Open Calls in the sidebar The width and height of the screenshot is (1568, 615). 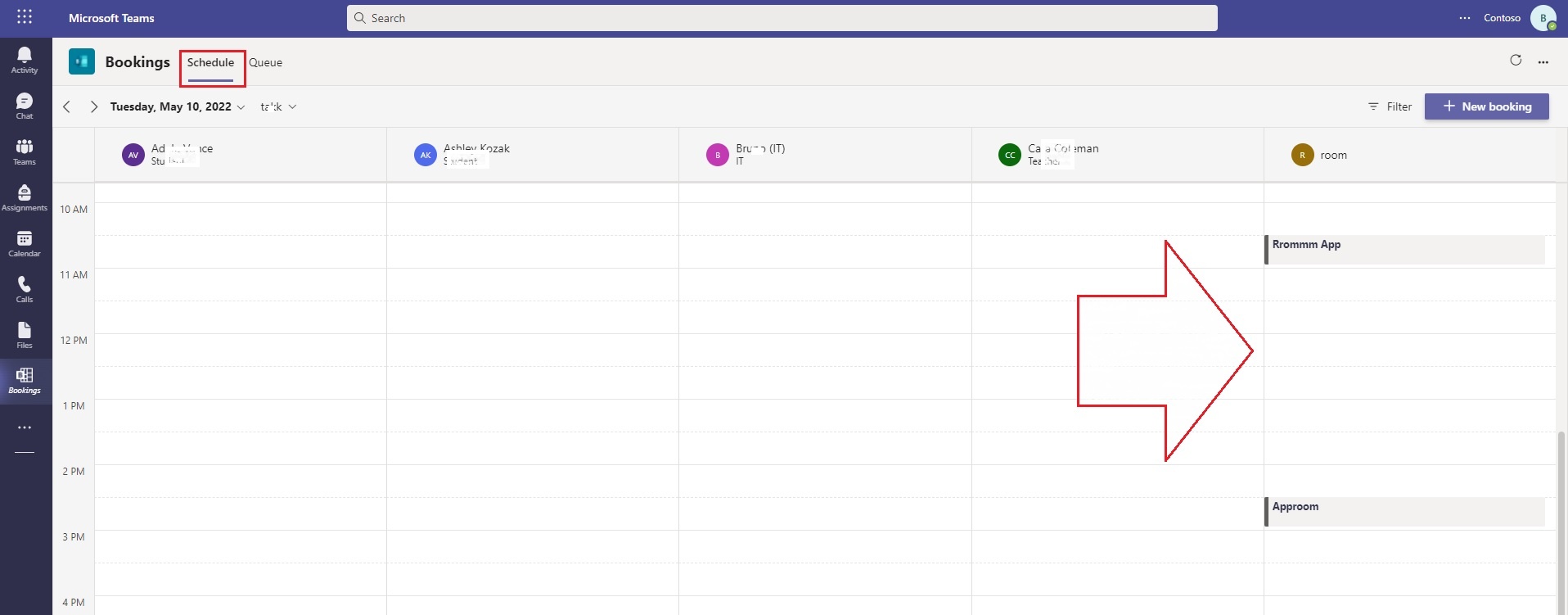[x=25, y=289]
